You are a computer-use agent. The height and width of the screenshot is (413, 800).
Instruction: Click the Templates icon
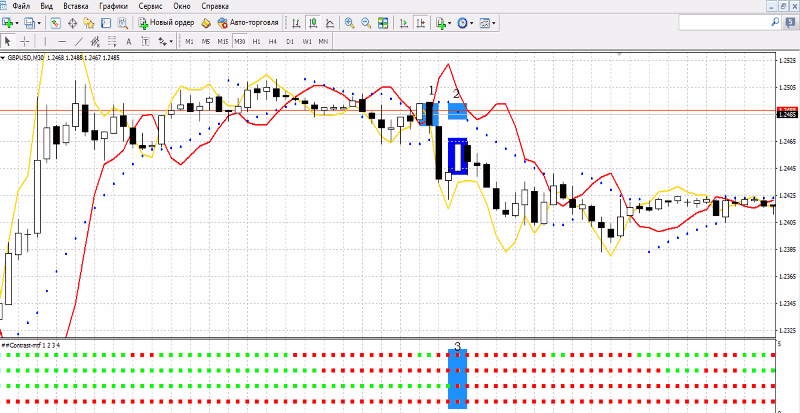coord(485,23)
